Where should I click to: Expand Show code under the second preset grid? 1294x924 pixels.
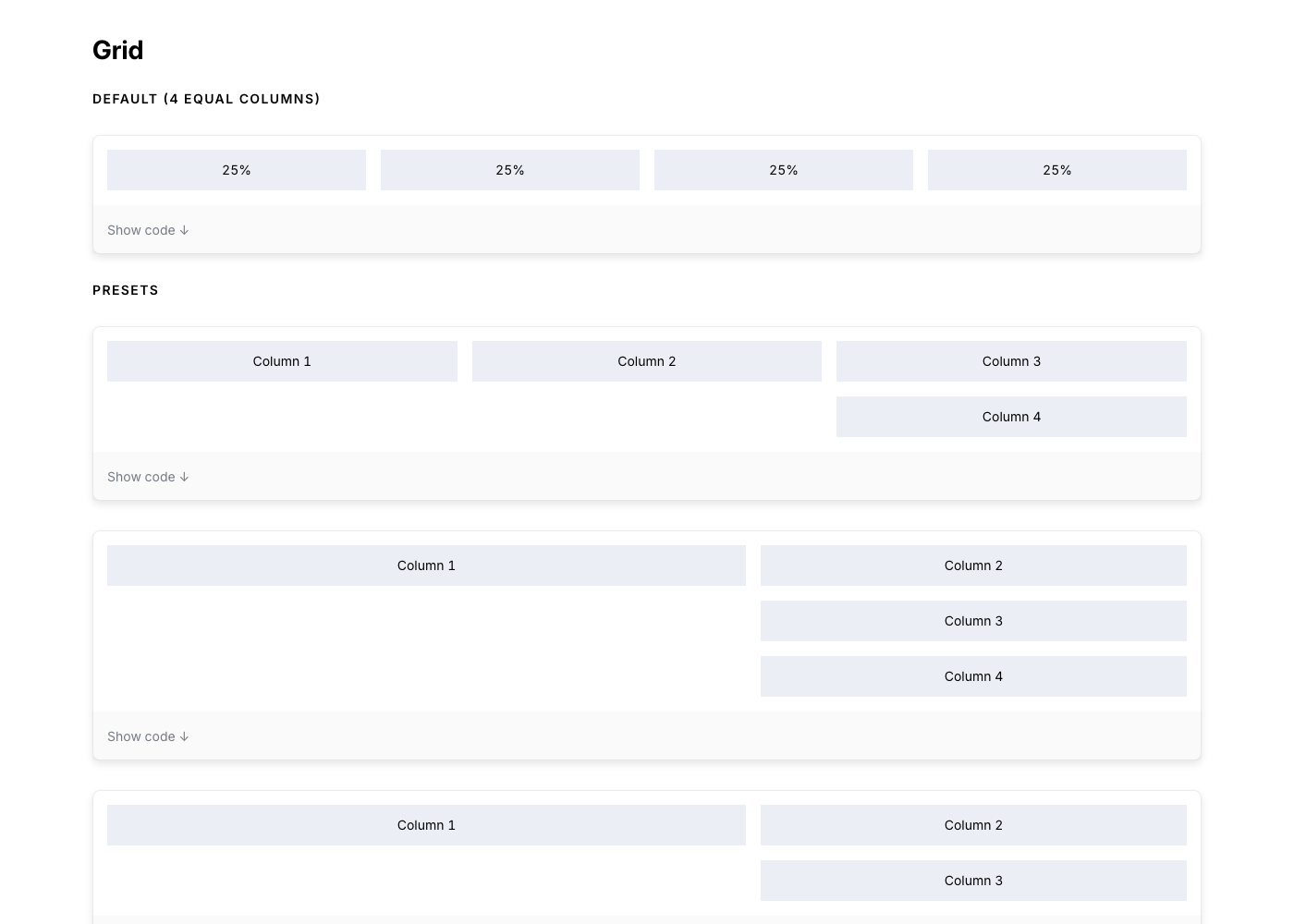(148, 736)
